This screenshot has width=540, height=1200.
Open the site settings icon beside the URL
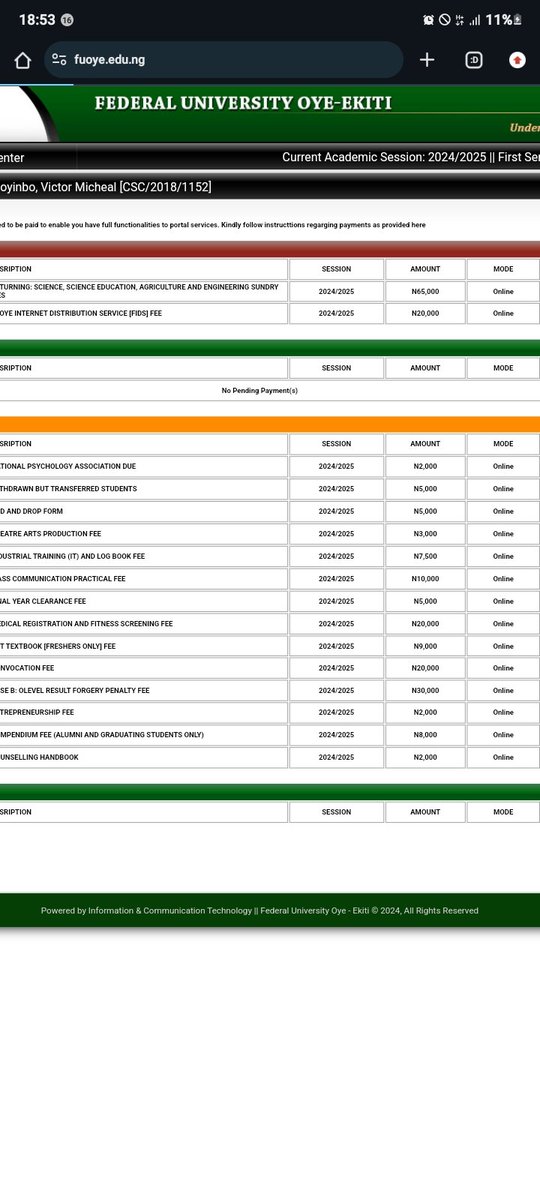59,60
